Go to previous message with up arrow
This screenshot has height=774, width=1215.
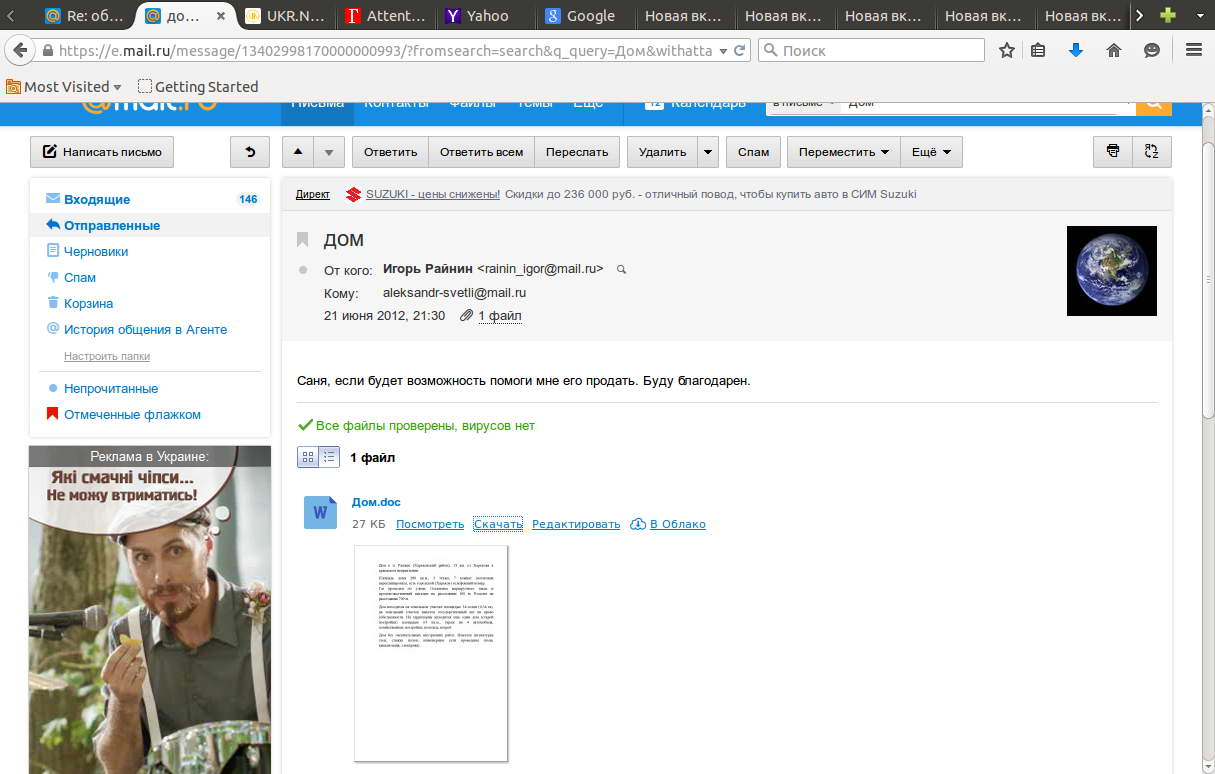(298, 152)
